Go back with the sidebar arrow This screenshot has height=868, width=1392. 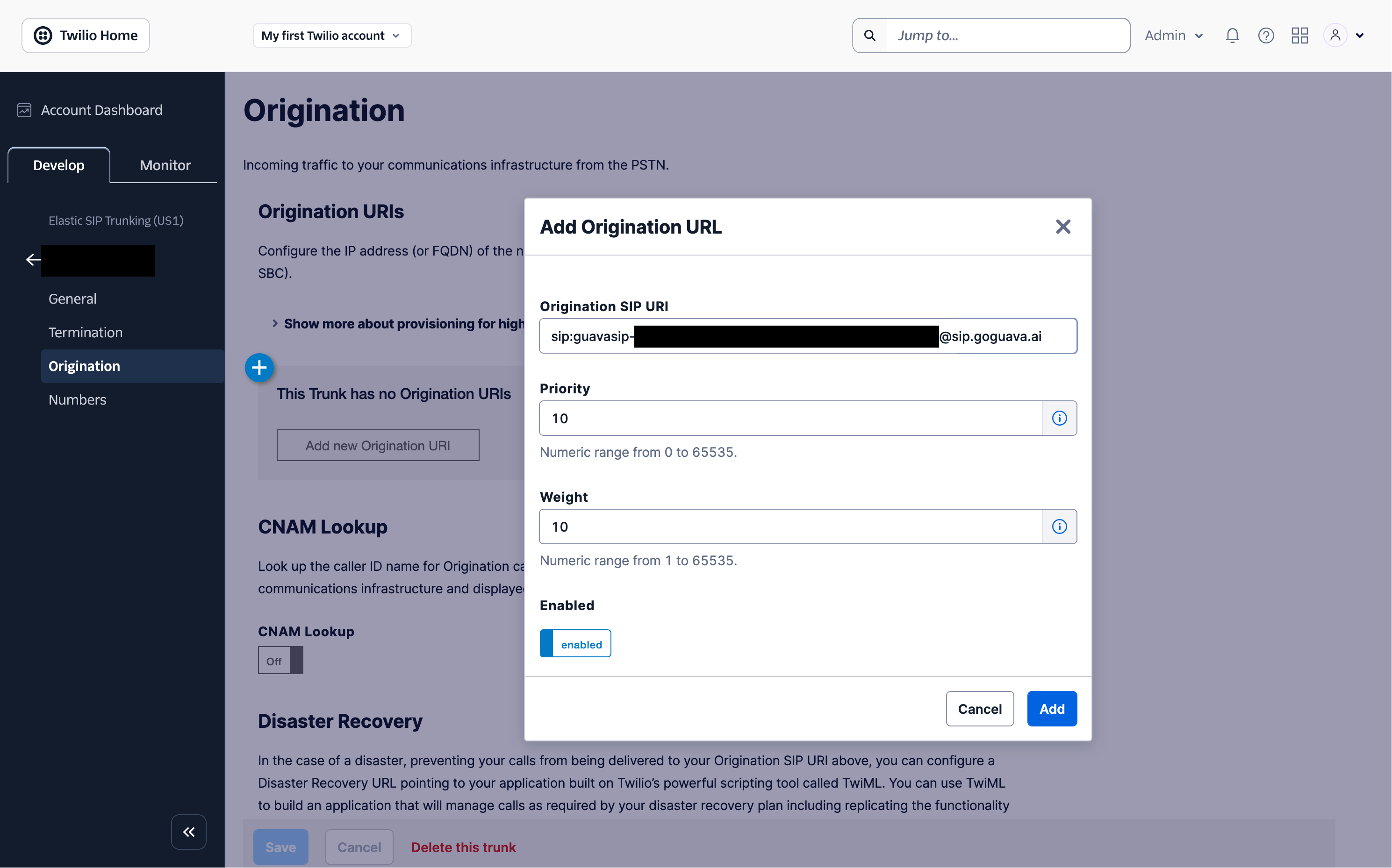[x=33, y=260]
